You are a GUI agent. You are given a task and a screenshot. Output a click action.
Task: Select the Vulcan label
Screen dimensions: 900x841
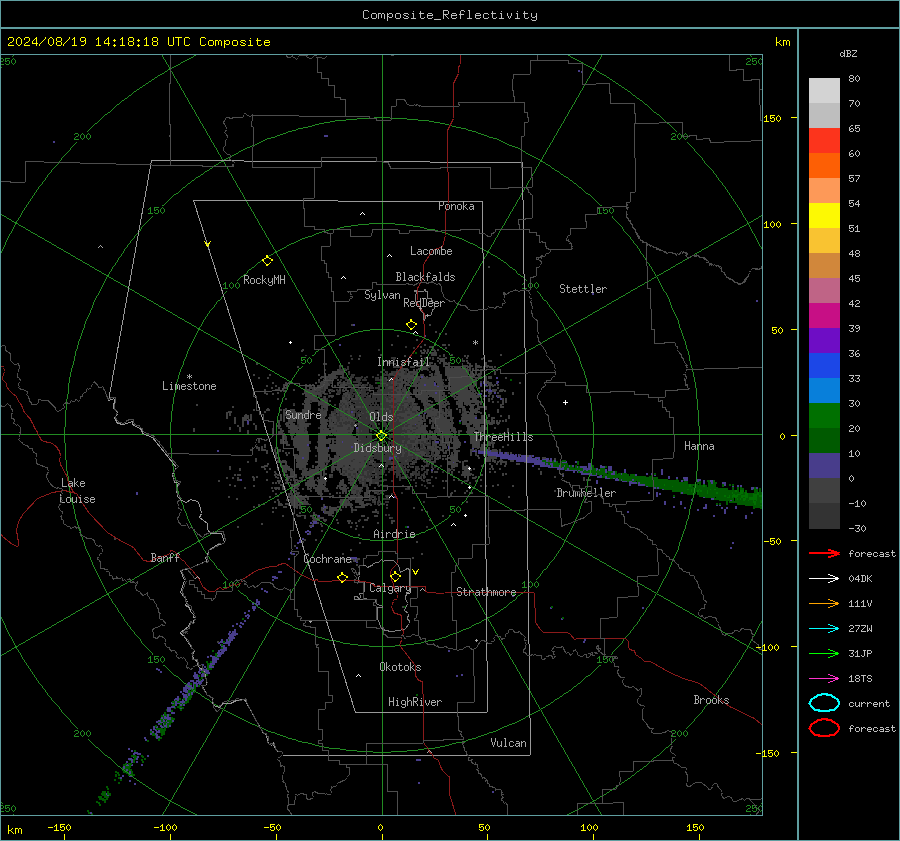coord(508,743)
